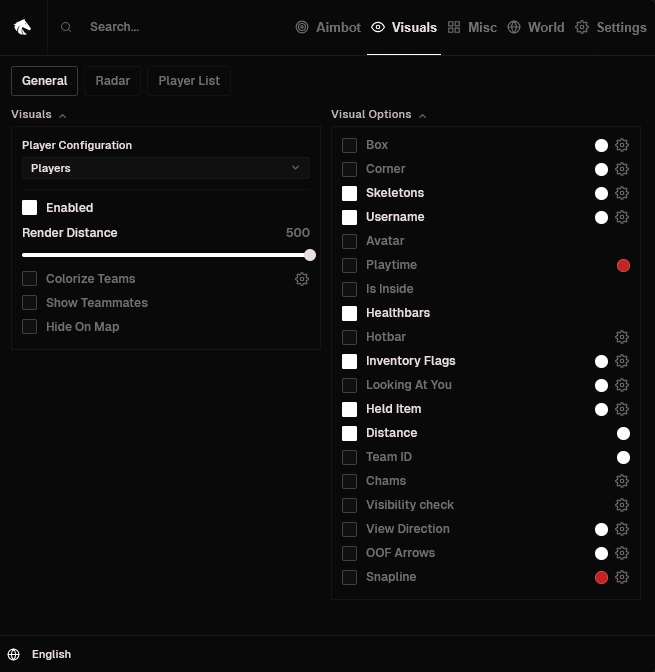Change the English language setting

pyautogui.click(x=51, y=654)
